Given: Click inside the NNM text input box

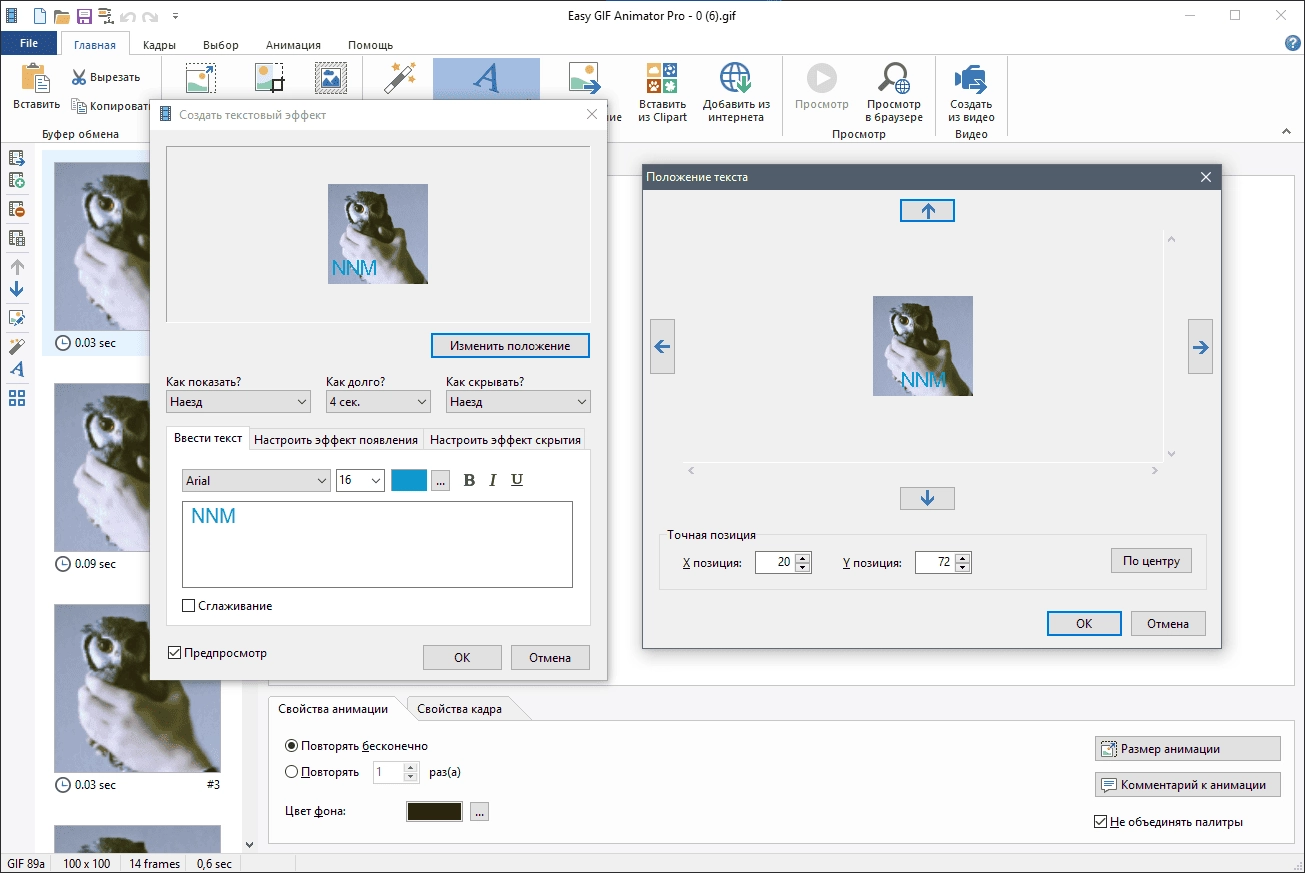Looking at the screenshot, I should 377,544.
